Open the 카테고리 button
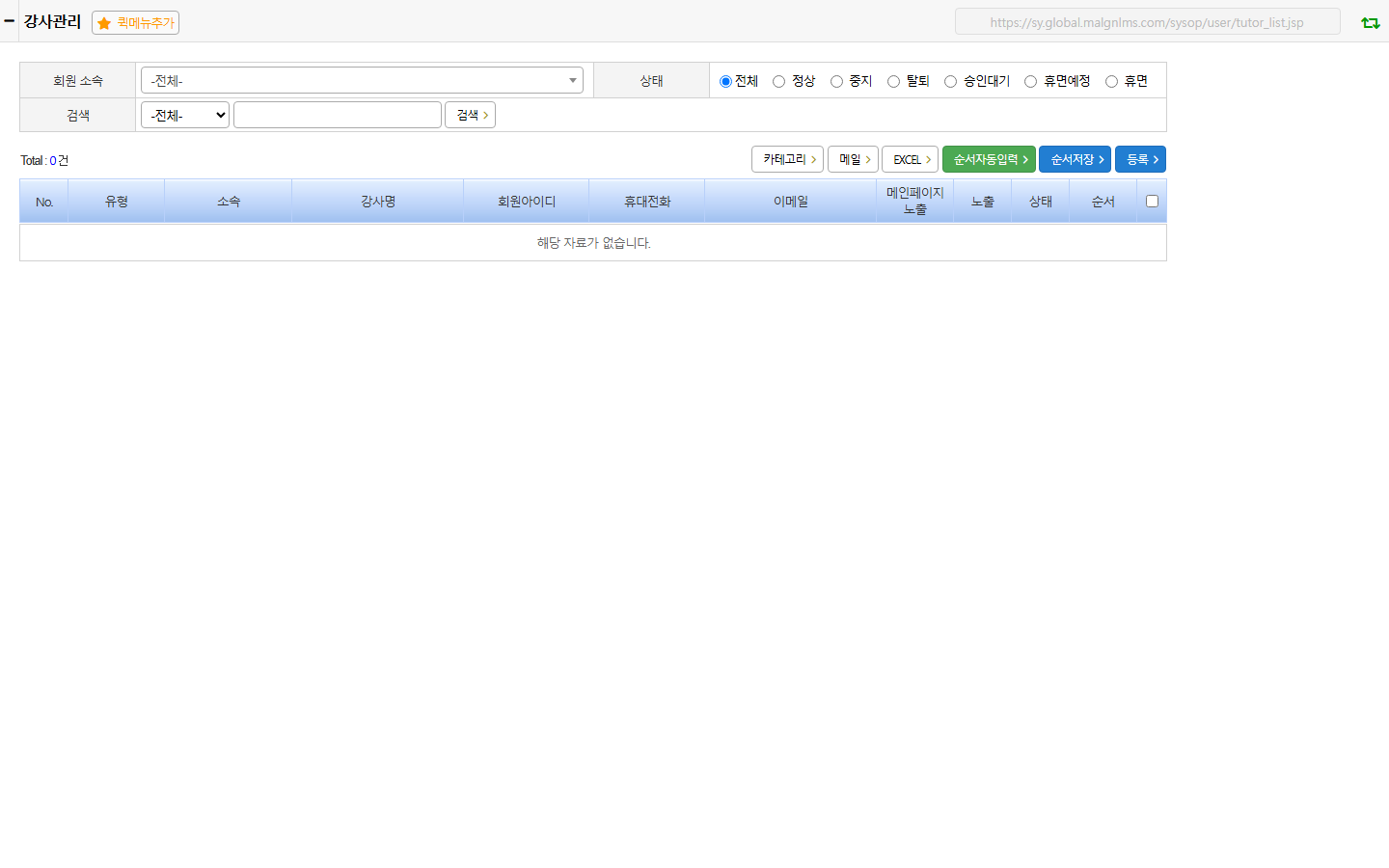The image size is (1389, 868). (x=787, y=159)
